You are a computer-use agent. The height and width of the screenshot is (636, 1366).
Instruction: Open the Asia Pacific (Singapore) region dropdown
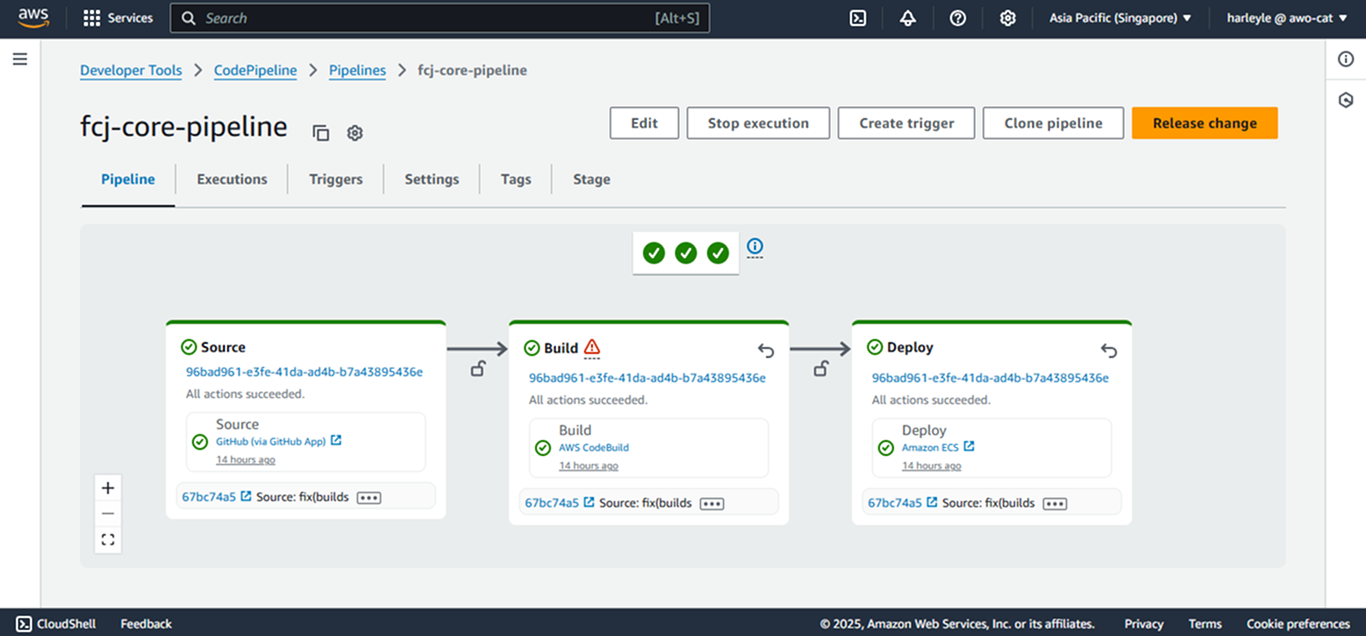(1120, 18)
